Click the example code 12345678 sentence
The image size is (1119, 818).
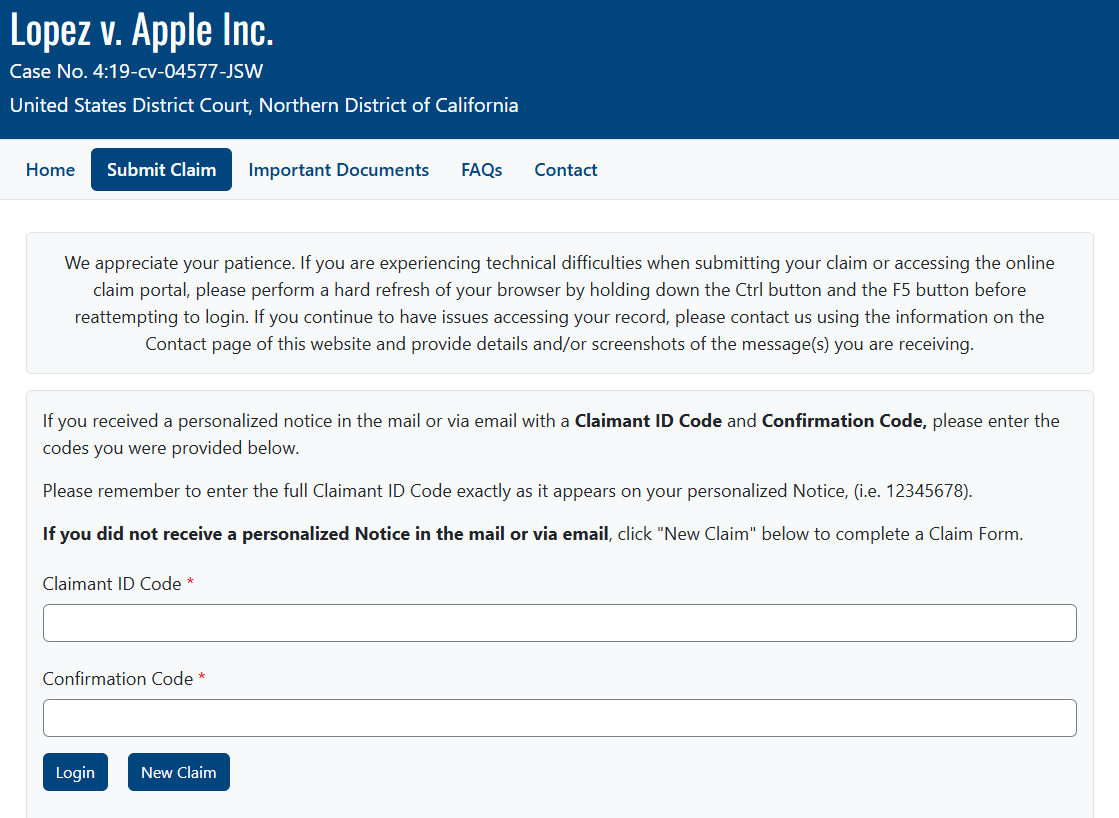click(507, 491)
